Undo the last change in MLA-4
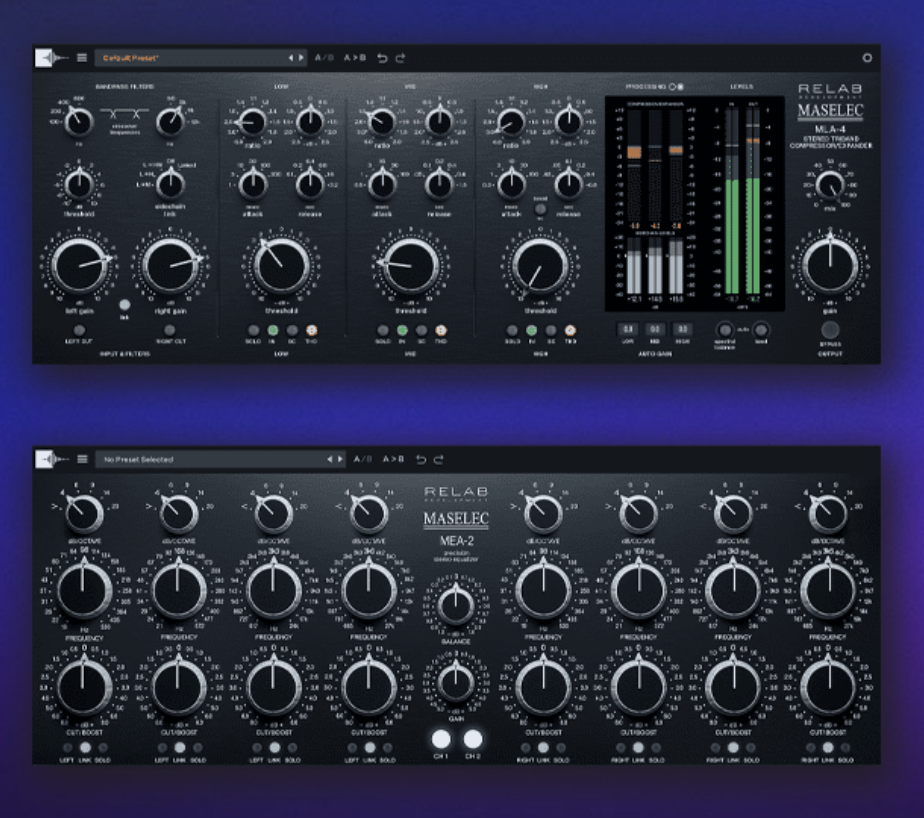 pos(382,58)
